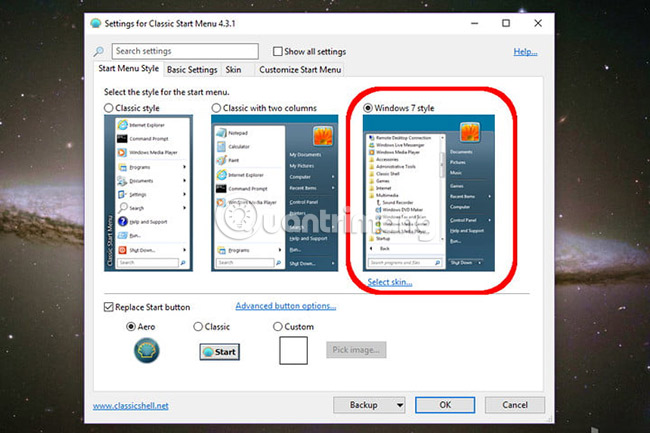Select the Windows 7 style radio button

tap(368, 108)
